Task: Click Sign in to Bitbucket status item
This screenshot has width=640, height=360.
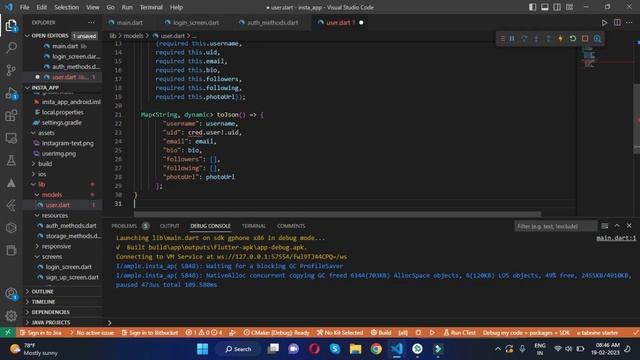Action: pos(150,333)
